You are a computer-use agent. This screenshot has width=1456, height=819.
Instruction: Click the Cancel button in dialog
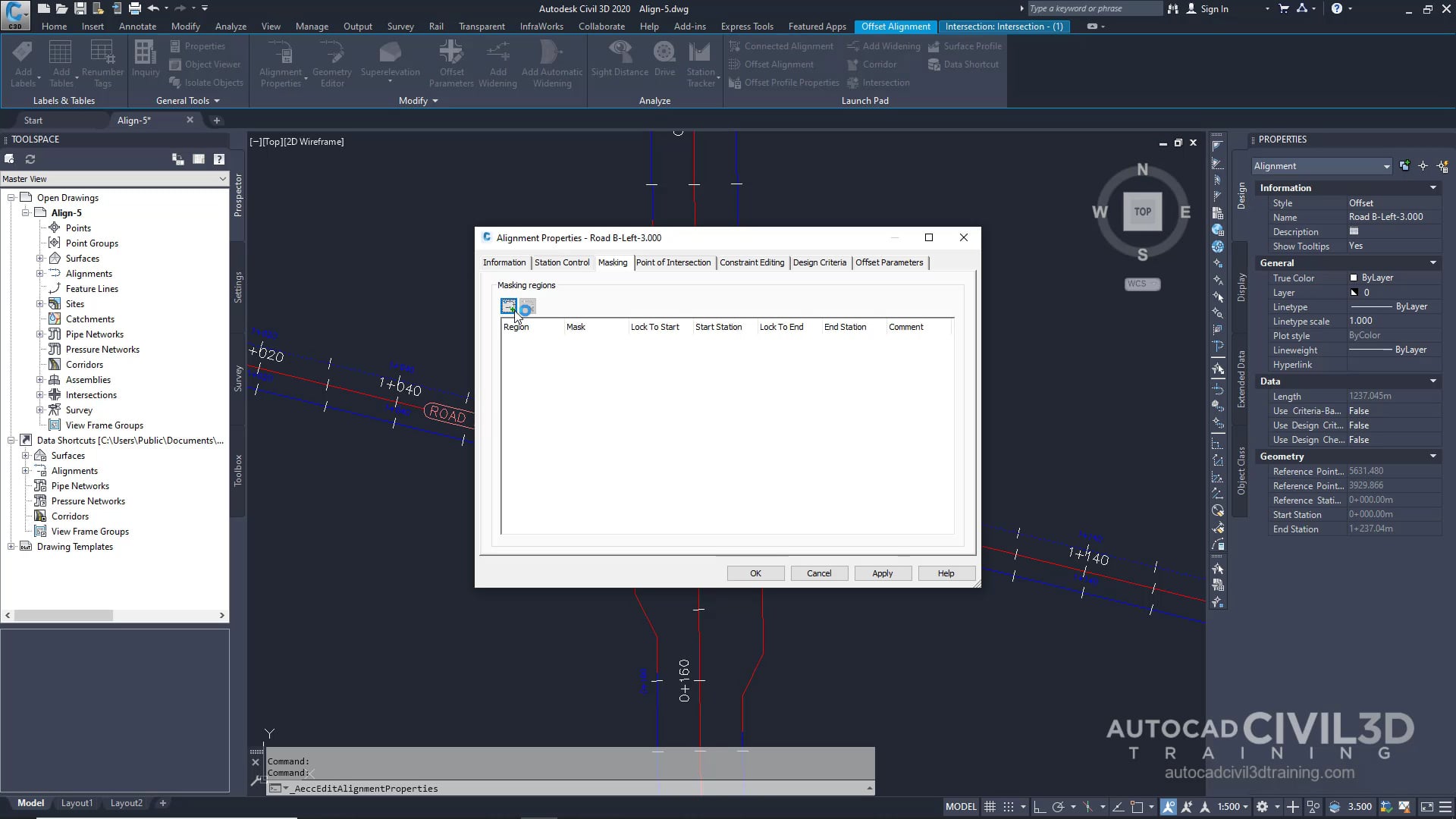pos(818,573)
